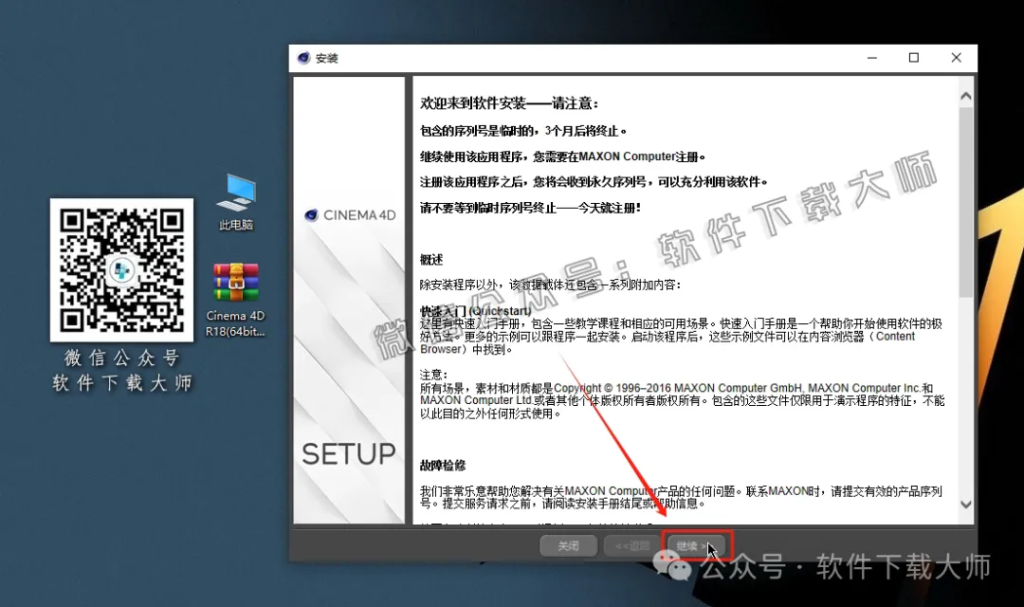Image resolution: width=1024 pixels, height=607 pixels.
Task: Maximize the 安装 installer window
Action: [x=913, y=58]
